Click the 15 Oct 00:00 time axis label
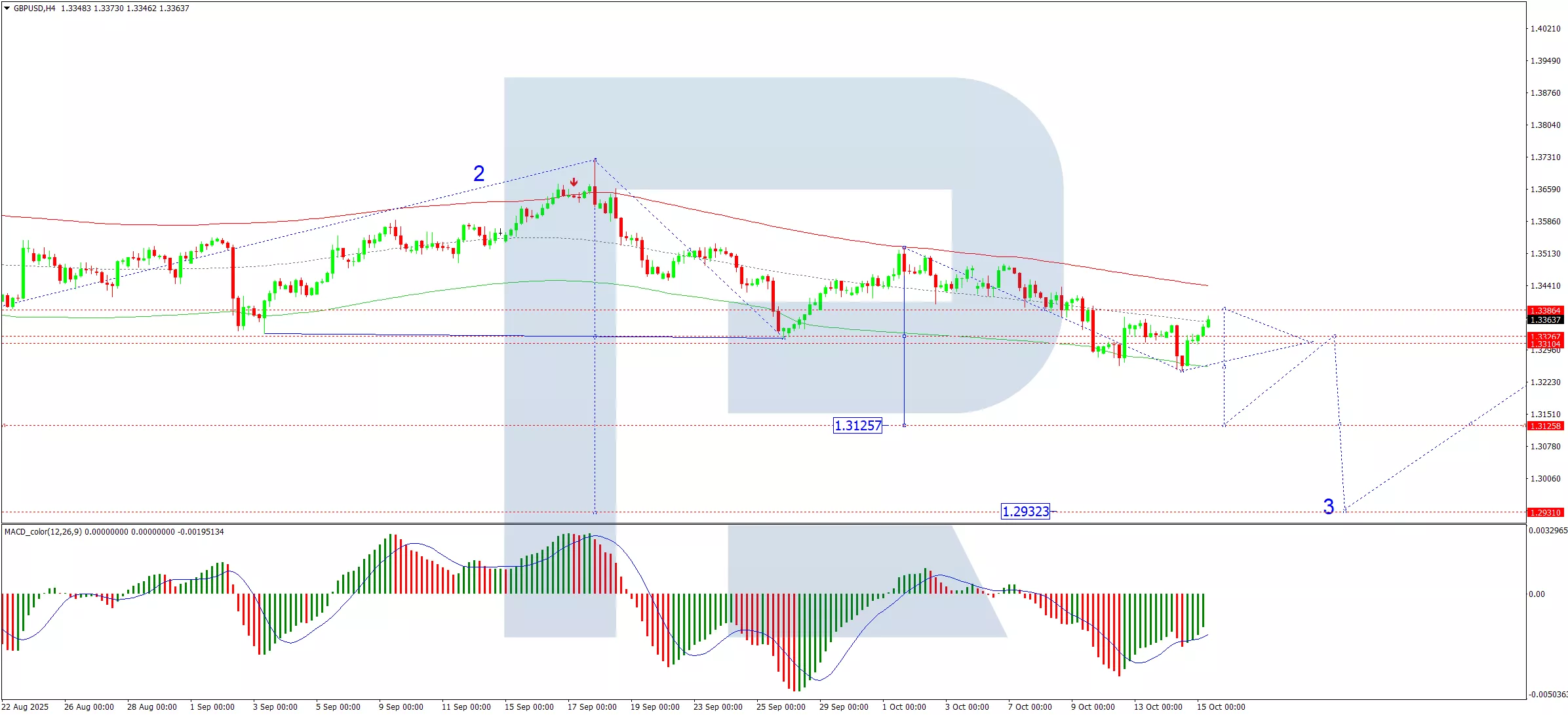The height and width of the screenshot is (715, 1568). pyautogui.click(x=1221, y=706)
